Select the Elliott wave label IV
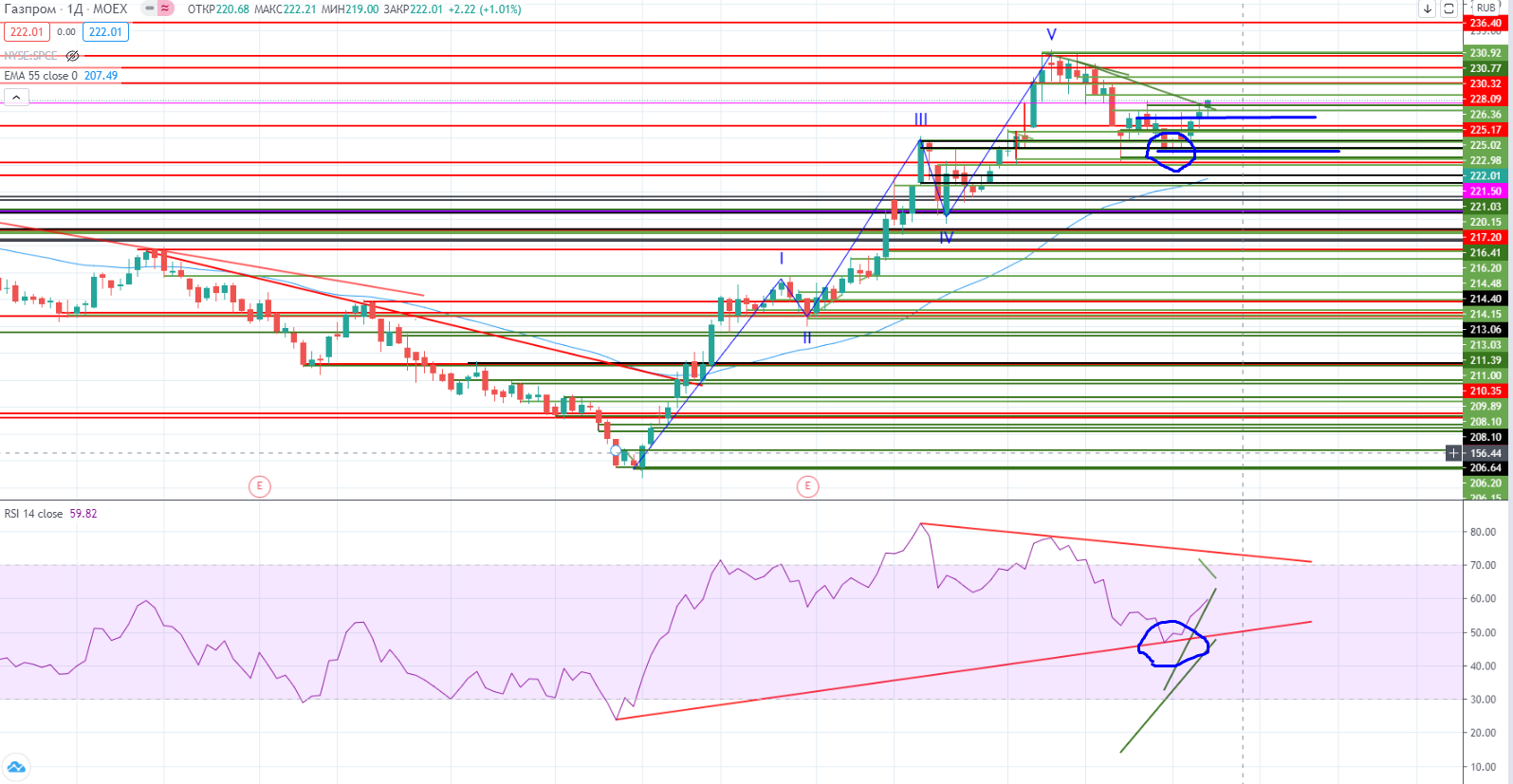 pyautogui.click(x=946, y=238)
